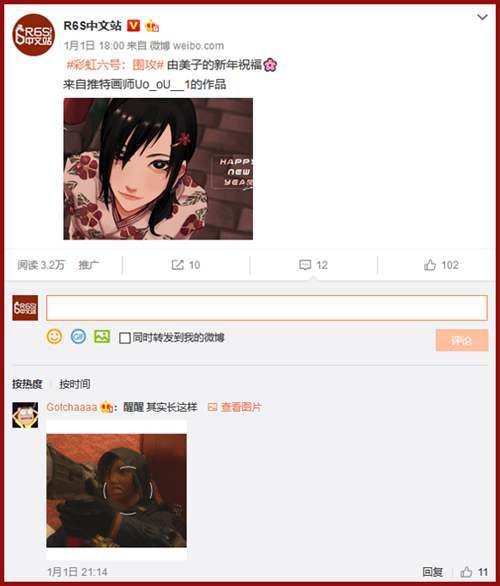Focus the comment text input box
The width and height of the screenshot is (500, 586).
(267, 308)
